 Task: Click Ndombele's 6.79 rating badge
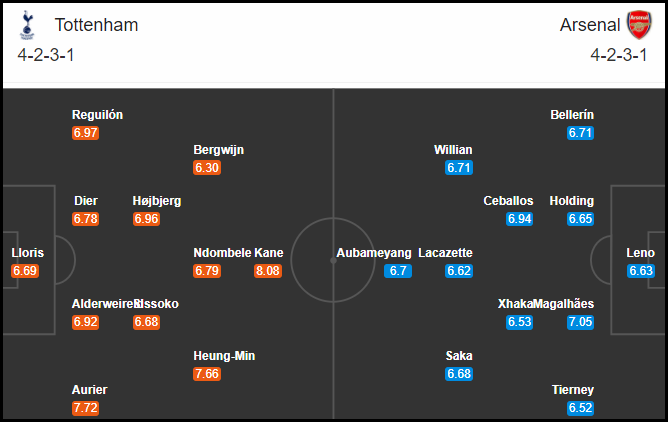pyautogui.click(x=207, y=271)
